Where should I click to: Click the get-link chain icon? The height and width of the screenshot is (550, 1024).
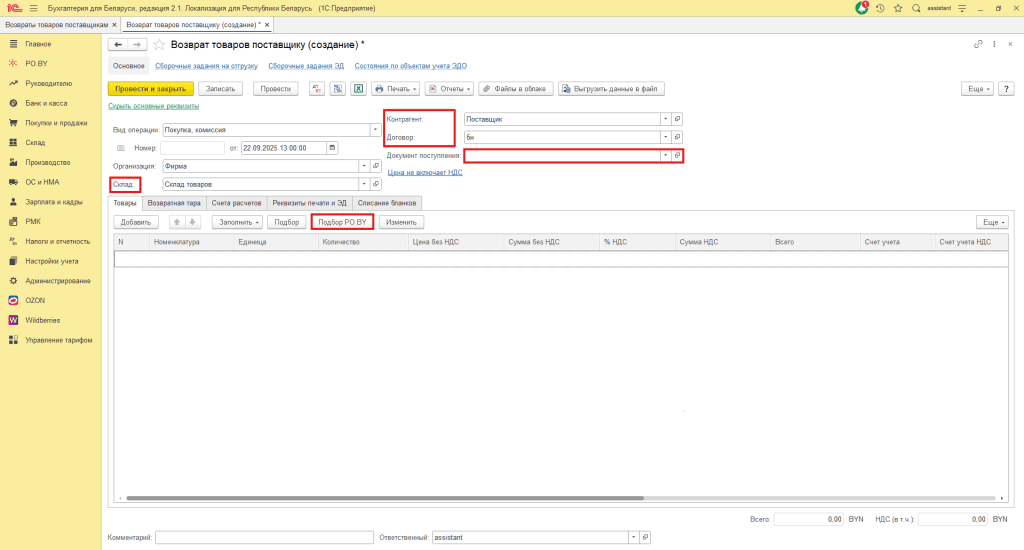coord(978,45)
